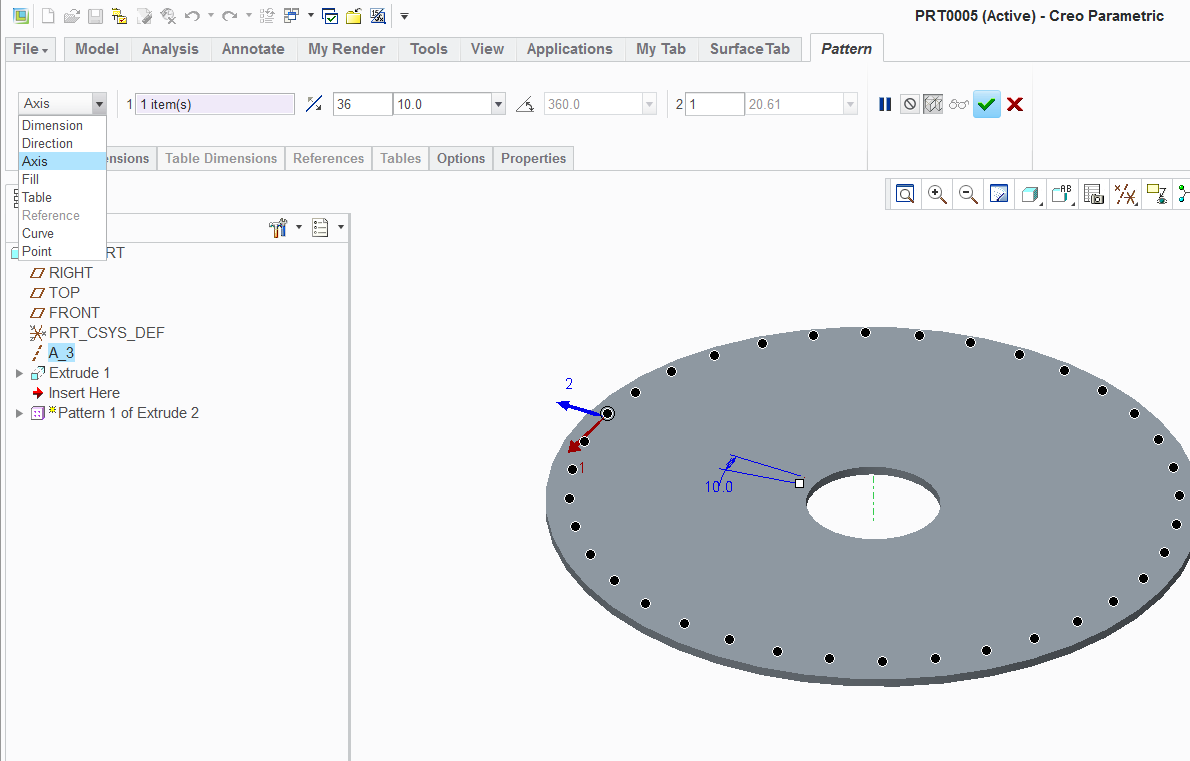This screenshot has height=761, width=1190.
Task: Click the Regenerate icon in quick access toolbar
Action: click(x=266, y=16)
